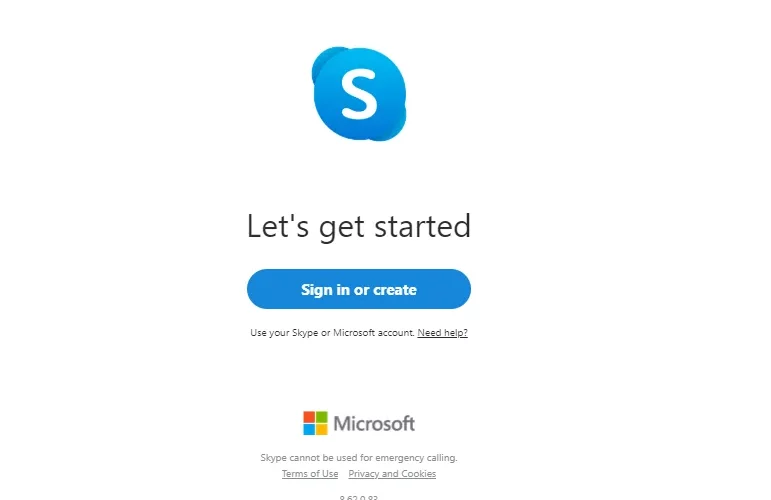Click the blue Skype logo

359,93
